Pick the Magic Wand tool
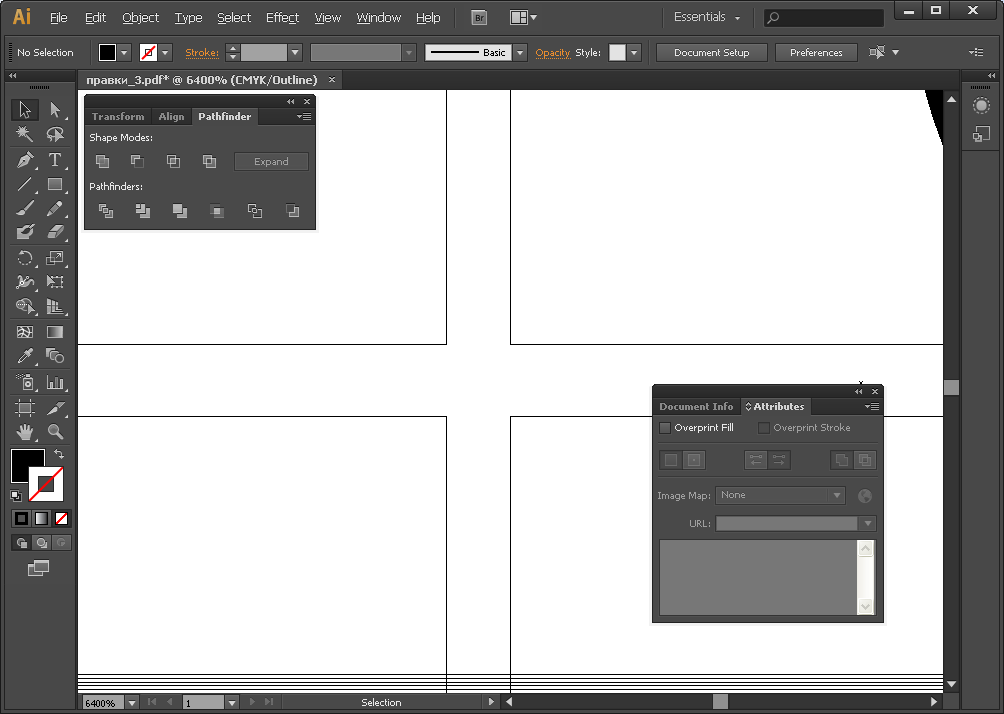 pos(25,135)
